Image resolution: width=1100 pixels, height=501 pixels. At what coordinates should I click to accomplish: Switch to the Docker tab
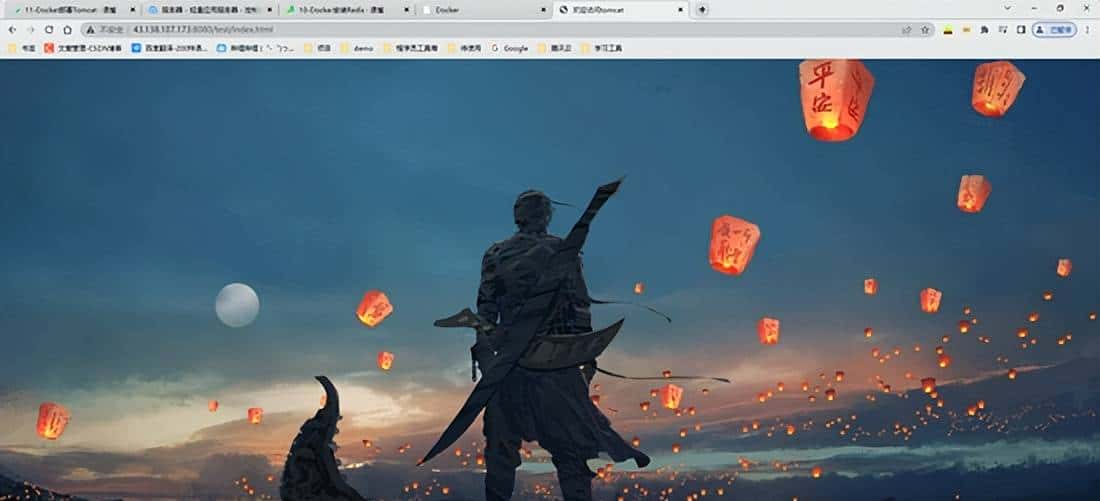[483, 10]
